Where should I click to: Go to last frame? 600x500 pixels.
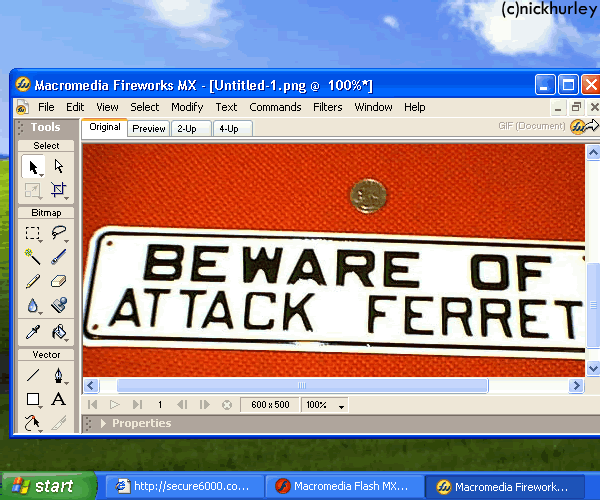point(137,404)
